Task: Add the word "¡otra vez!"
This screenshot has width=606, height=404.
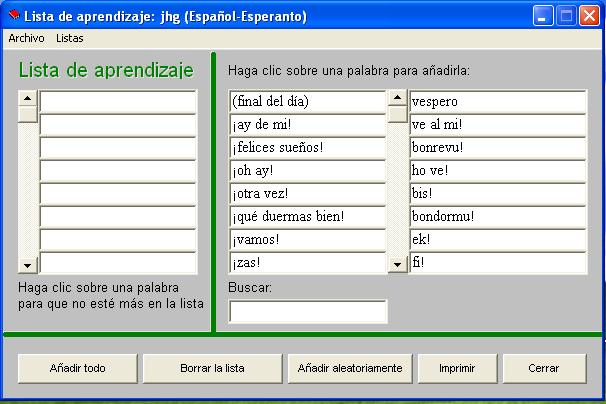Action: (x=308, y=194)
